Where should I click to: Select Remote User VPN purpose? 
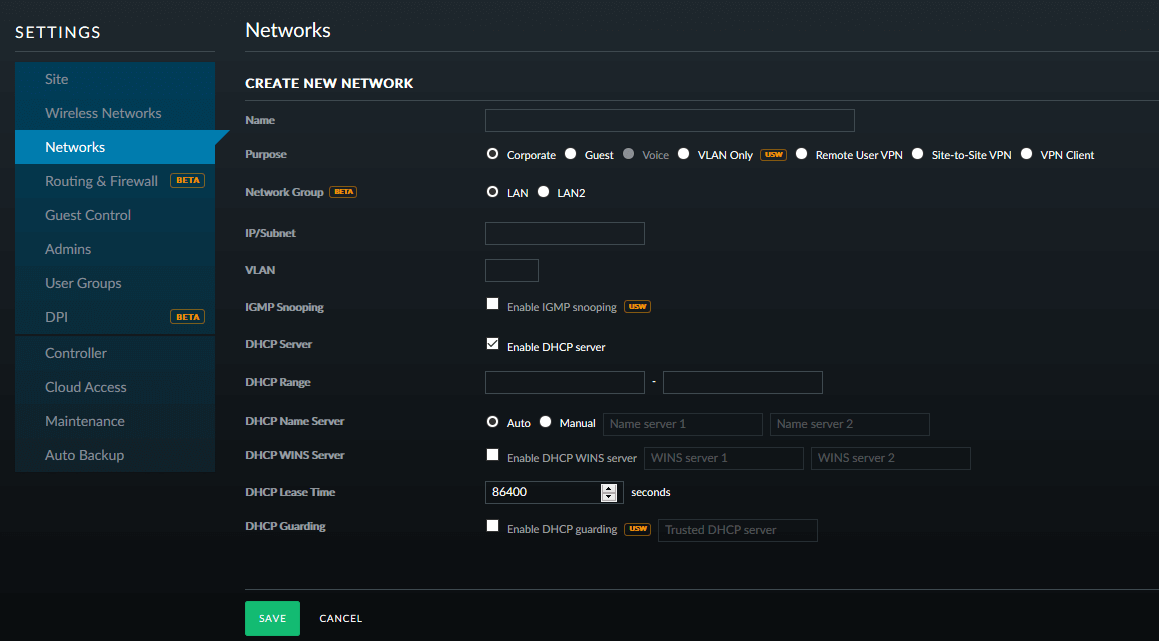click(802, 154)
